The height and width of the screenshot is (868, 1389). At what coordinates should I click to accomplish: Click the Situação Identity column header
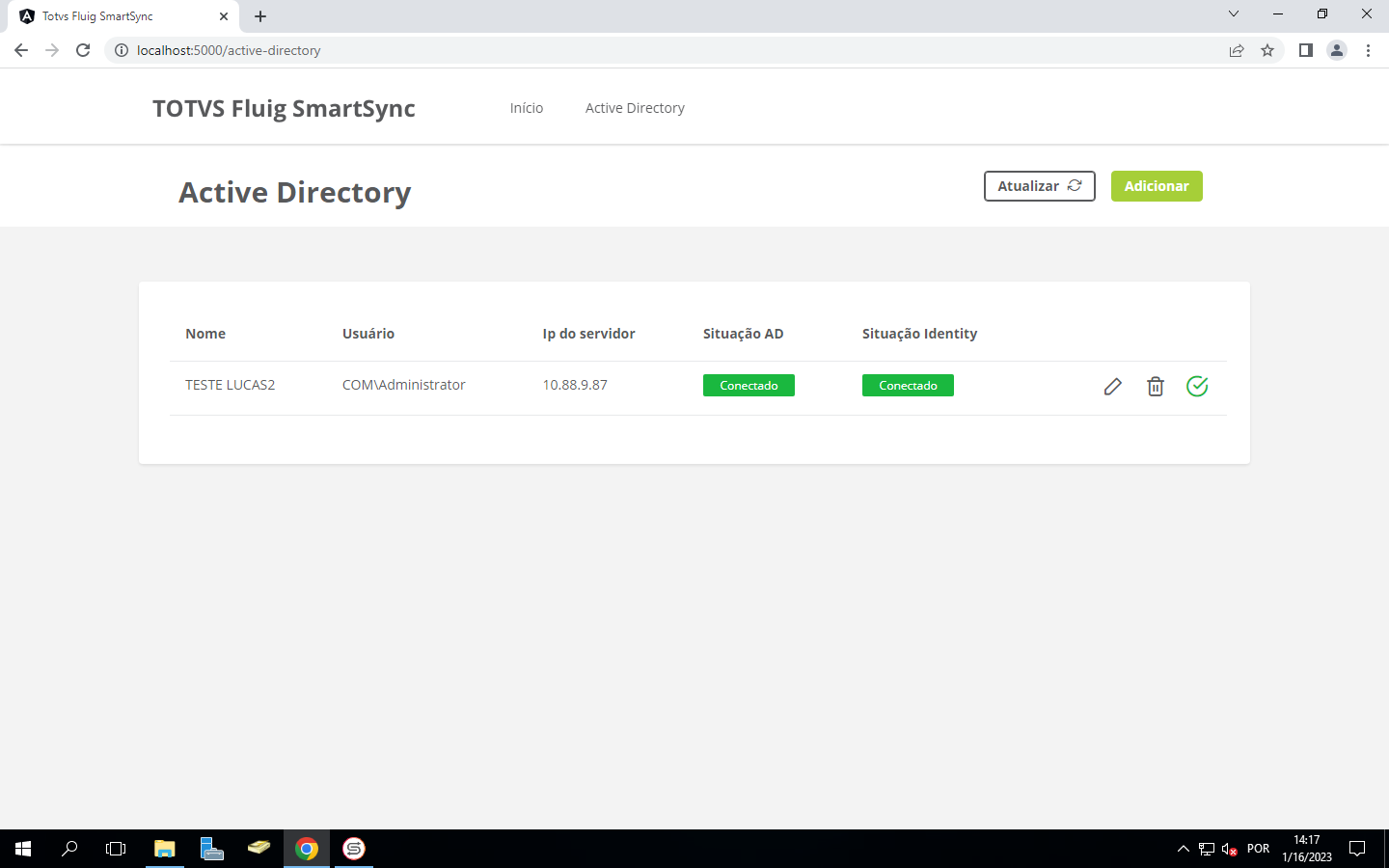[919, 334]
